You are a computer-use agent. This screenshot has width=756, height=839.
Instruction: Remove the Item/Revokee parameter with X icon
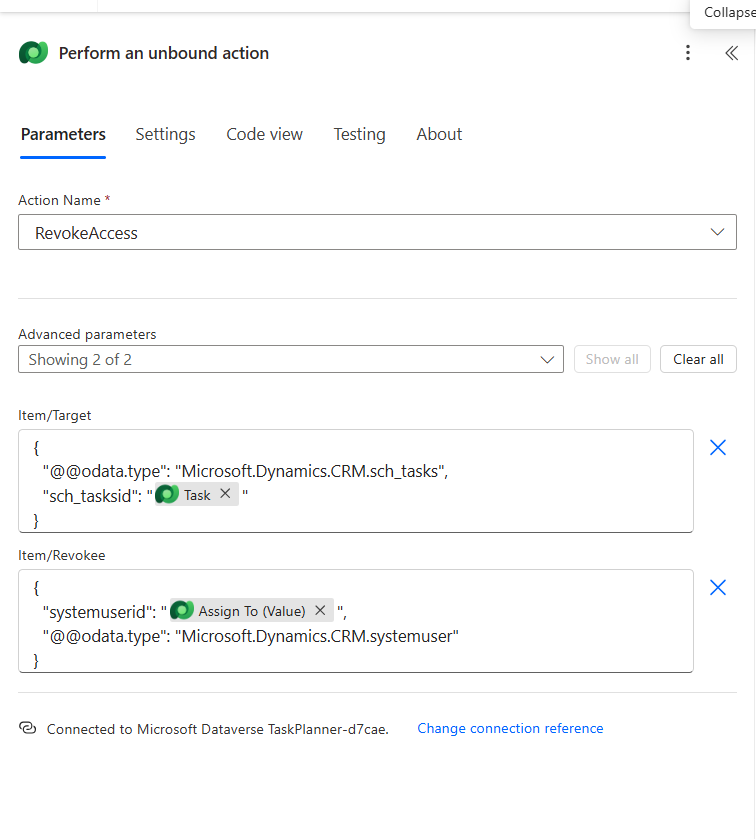717,588
